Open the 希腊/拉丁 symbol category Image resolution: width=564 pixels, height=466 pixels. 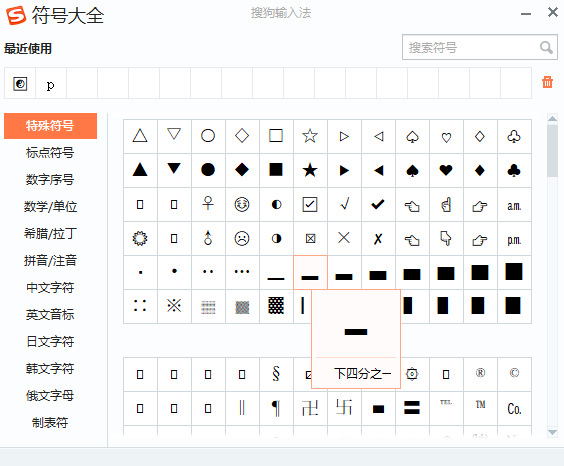pyautogui.click(x=50, y=234)
